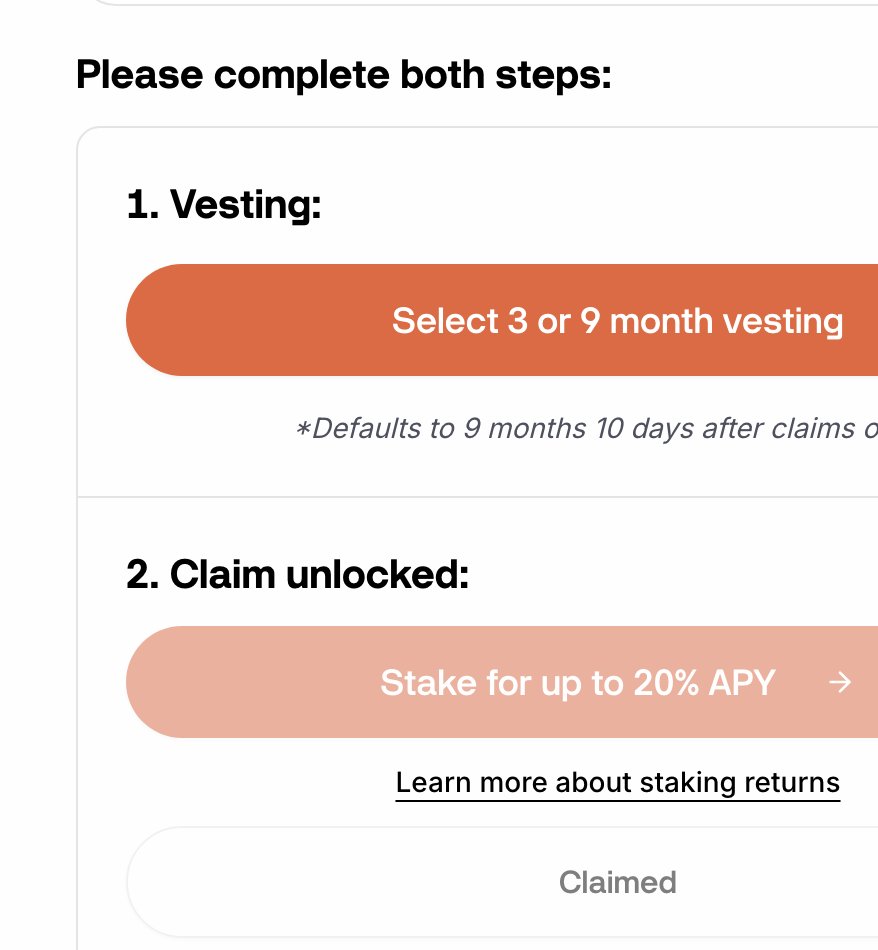Image resolution: width=878 pixels, height=950 pixels.
Task: Select the light salmon staking button
Action: coord(502,682)
